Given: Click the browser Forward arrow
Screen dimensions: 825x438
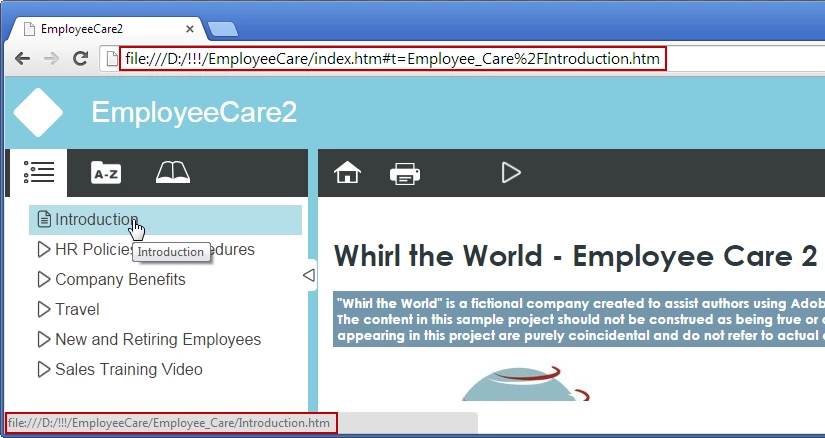Looking at the screenshot, I should tap(51, 58).
